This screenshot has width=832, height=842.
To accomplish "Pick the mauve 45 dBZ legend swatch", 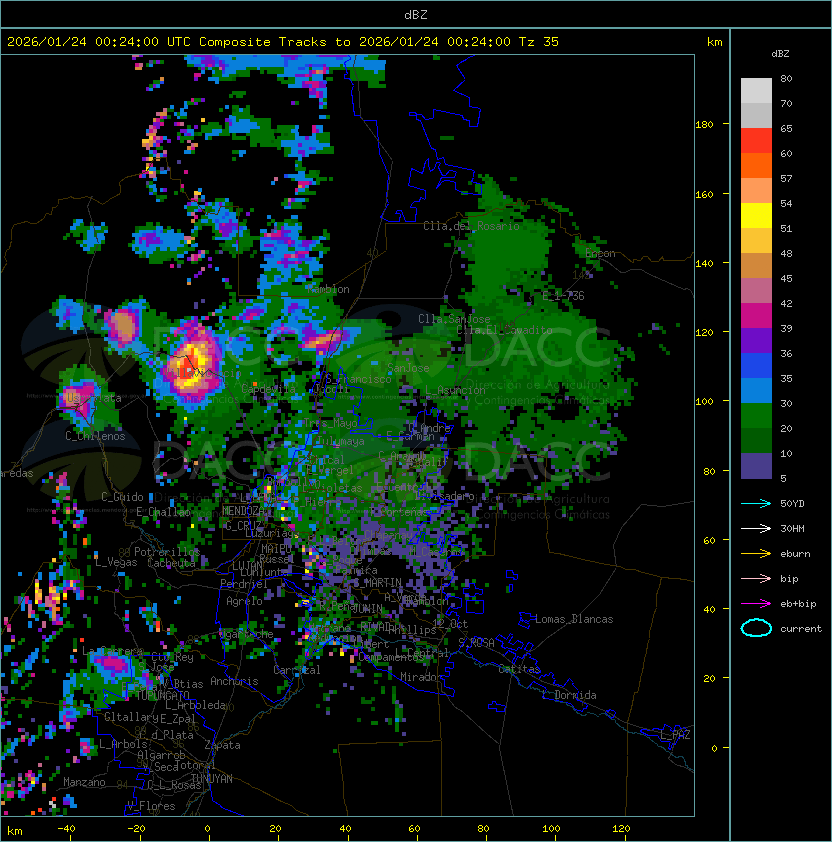I will 756,290.
